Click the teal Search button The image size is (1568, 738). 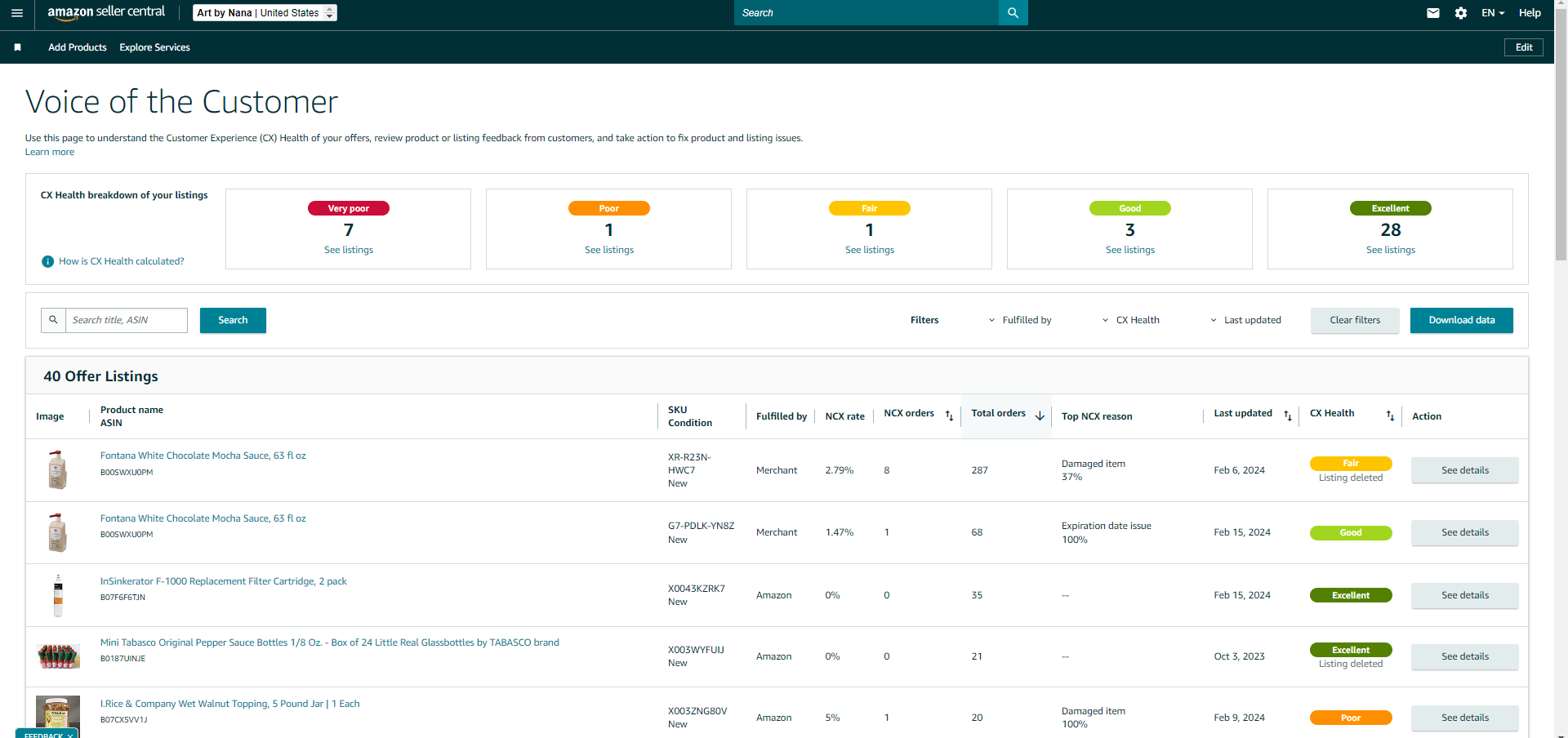233,320
